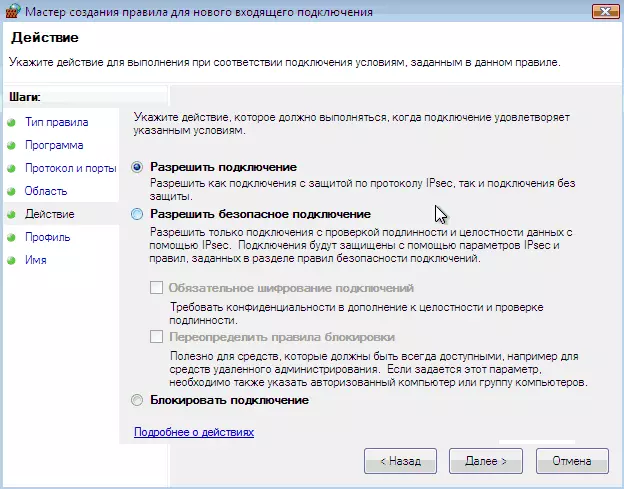This screenshot has height=489, width=624.
Task: Click green bullet beside Область
Action: coord(11,191)
